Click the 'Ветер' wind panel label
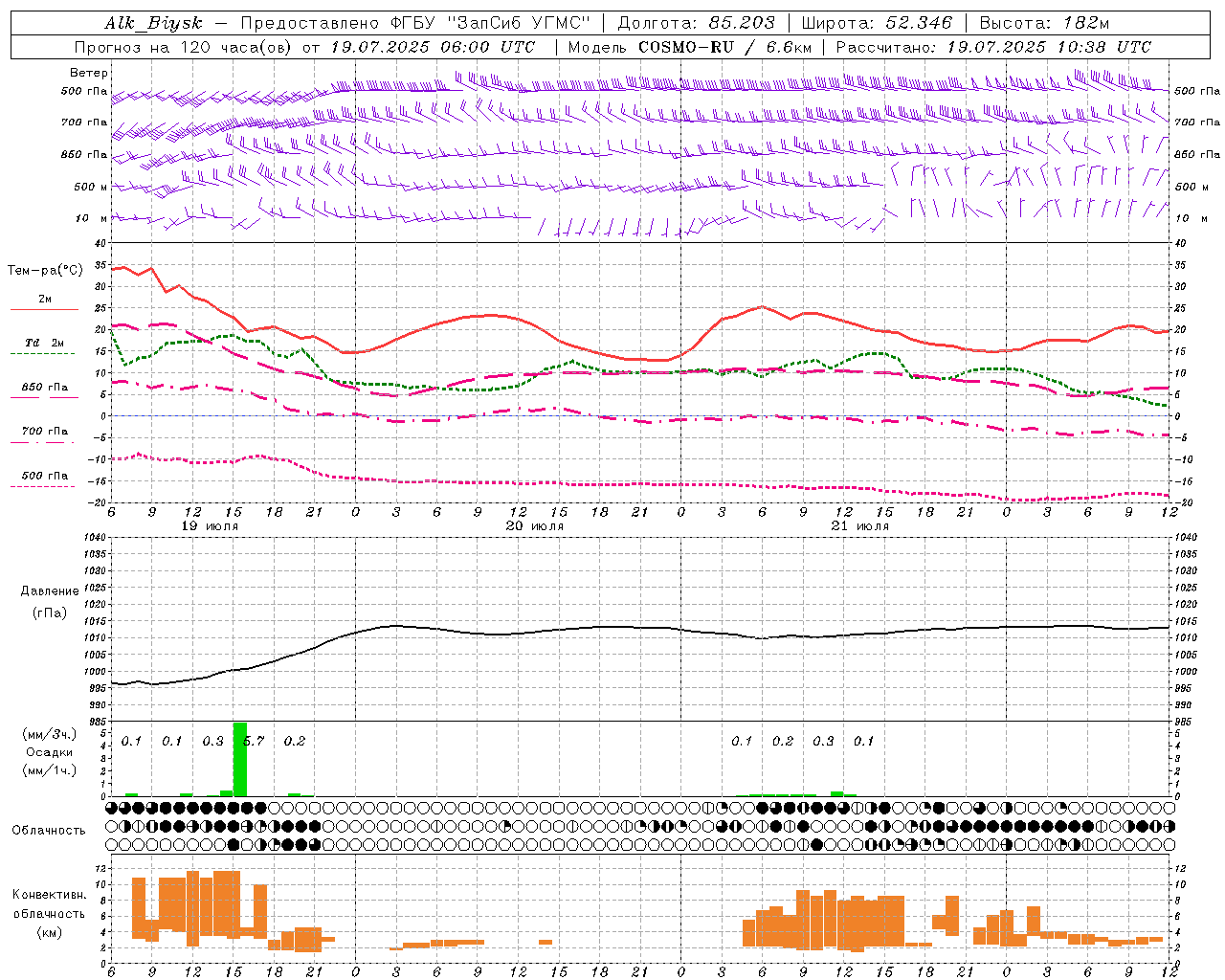The width and height of the screenshot is (1225, 980). pyautogui.click(x=89, y=73)
